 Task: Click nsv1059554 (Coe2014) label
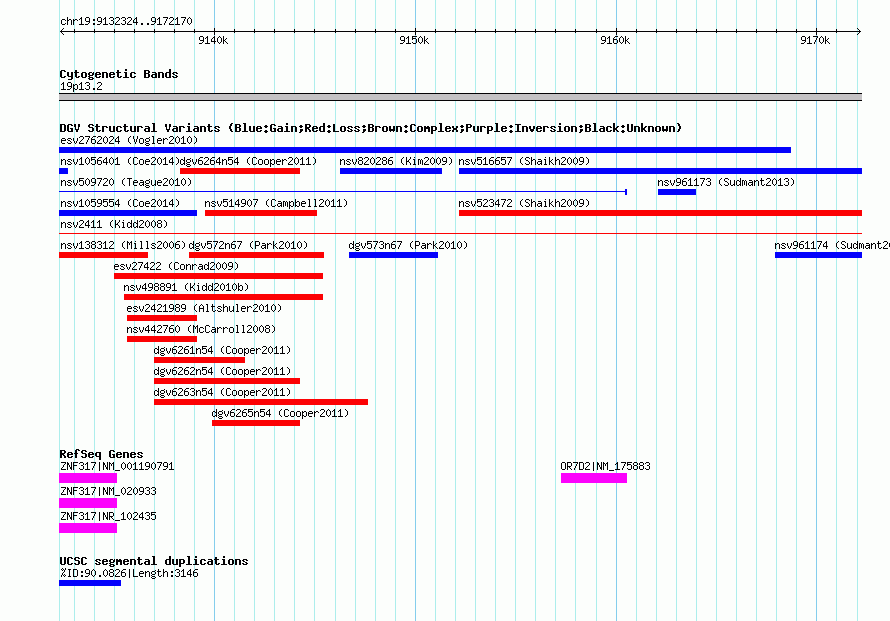pos(120,203)
